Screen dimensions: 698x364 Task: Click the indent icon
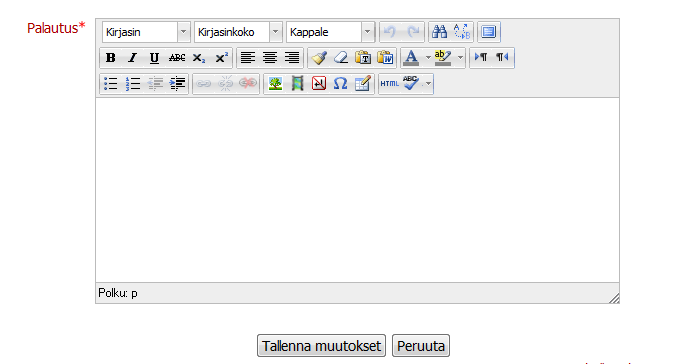[x=177, y=84]
